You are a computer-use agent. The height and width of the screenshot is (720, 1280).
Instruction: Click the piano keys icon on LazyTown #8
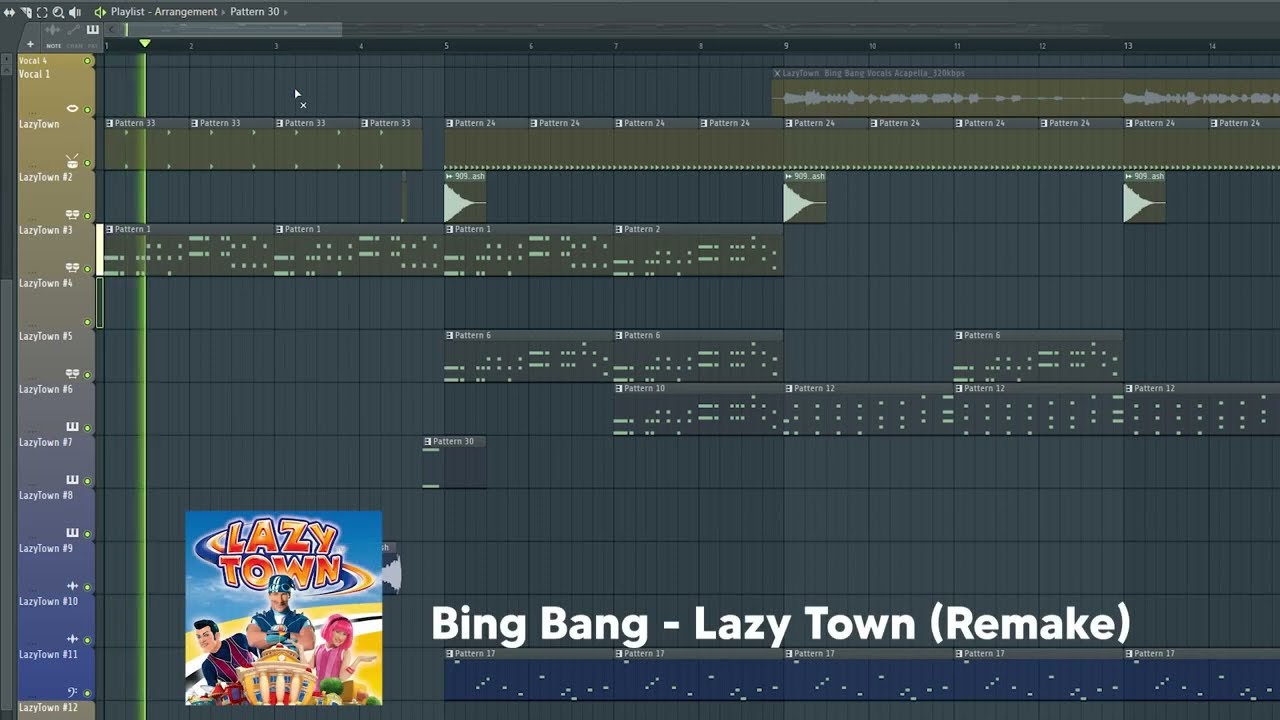(72, 532)
